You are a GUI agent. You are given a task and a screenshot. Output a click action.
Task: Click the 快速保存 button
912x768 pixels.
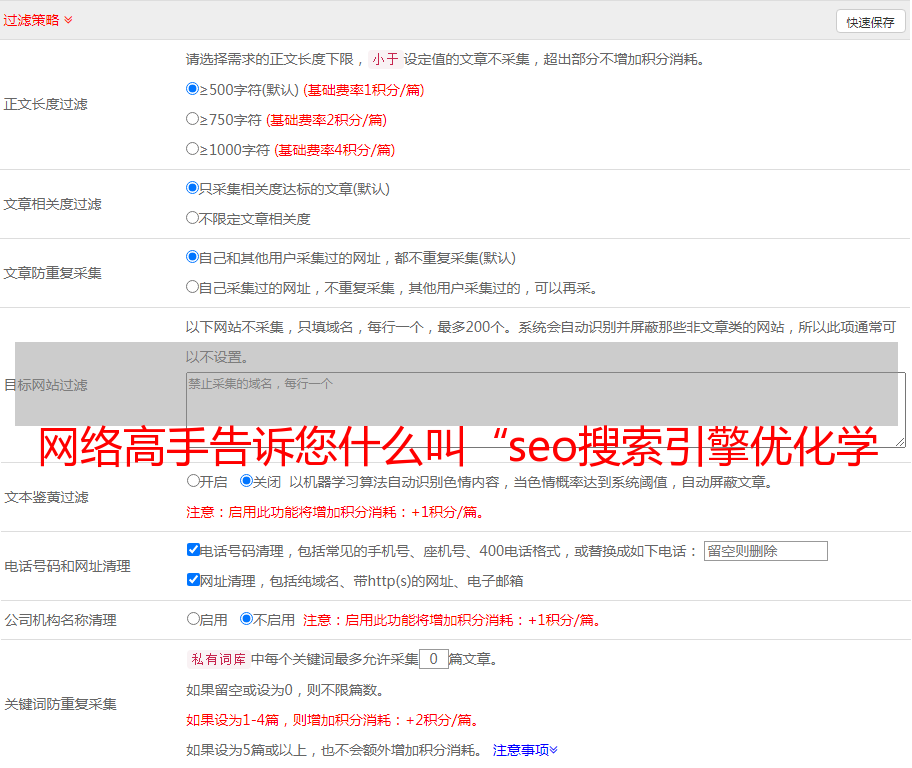tap(870, 22)
